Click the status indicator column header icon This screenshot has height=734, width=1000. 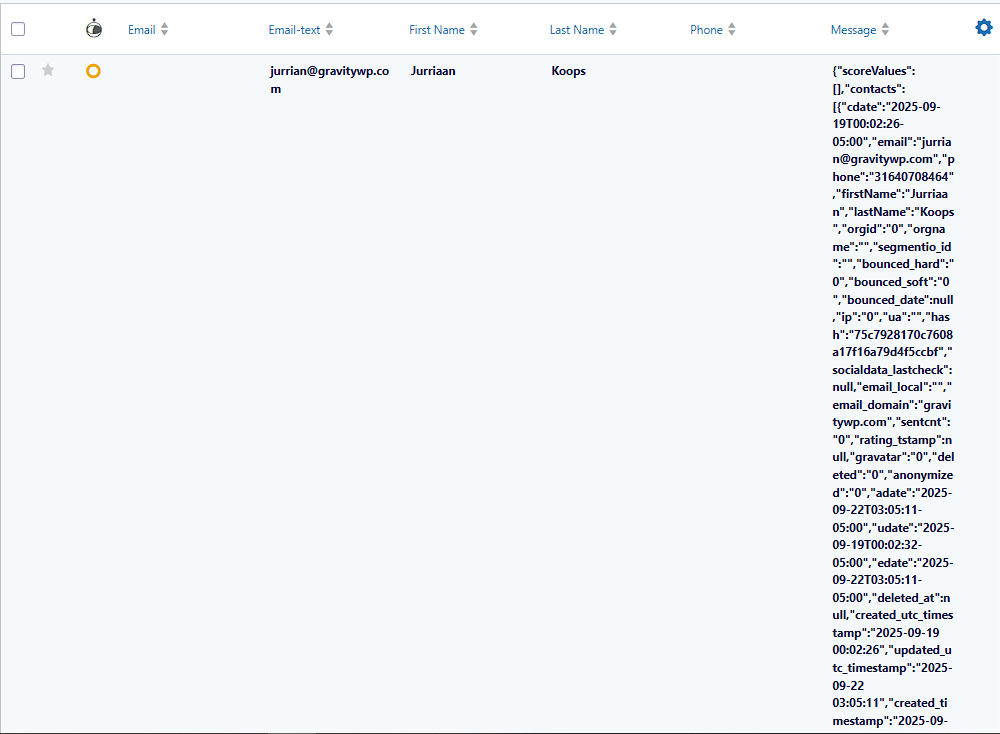coord(94,29)
